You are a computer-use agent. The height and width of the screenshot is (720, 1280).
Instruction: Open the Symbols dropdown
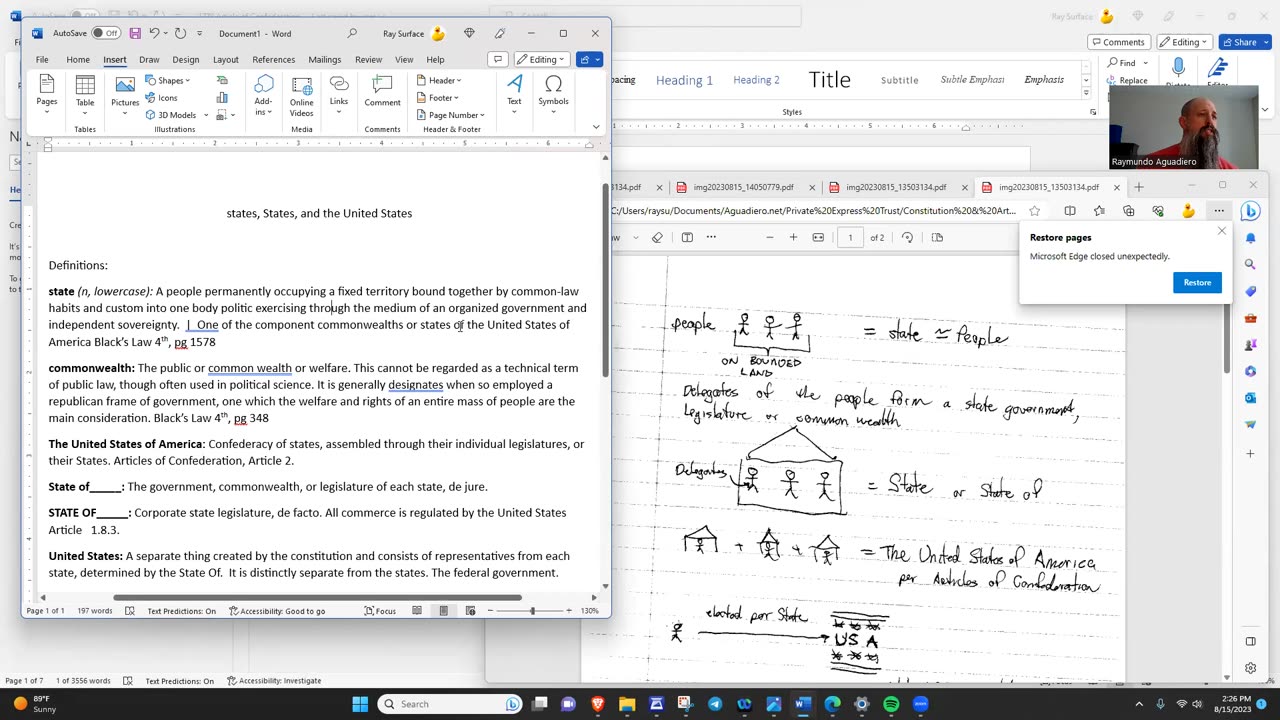coord(553,93)
